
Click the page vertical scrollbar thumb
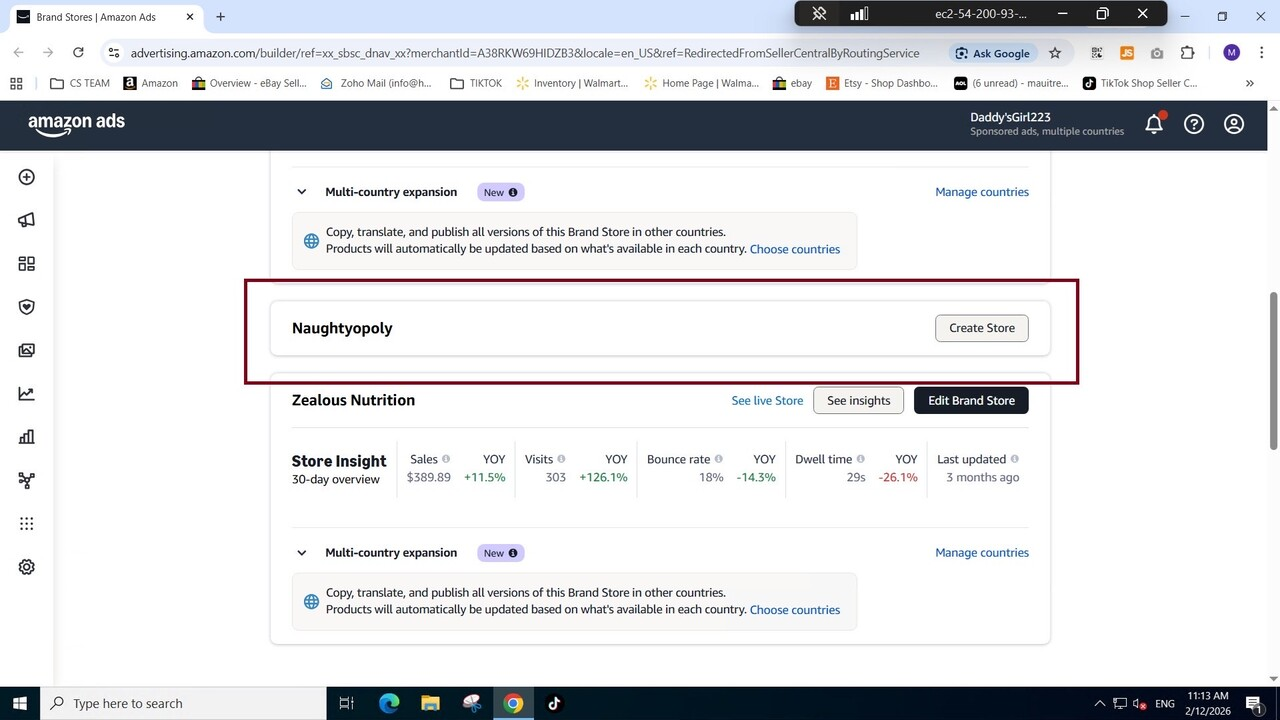coord(1273,370)
